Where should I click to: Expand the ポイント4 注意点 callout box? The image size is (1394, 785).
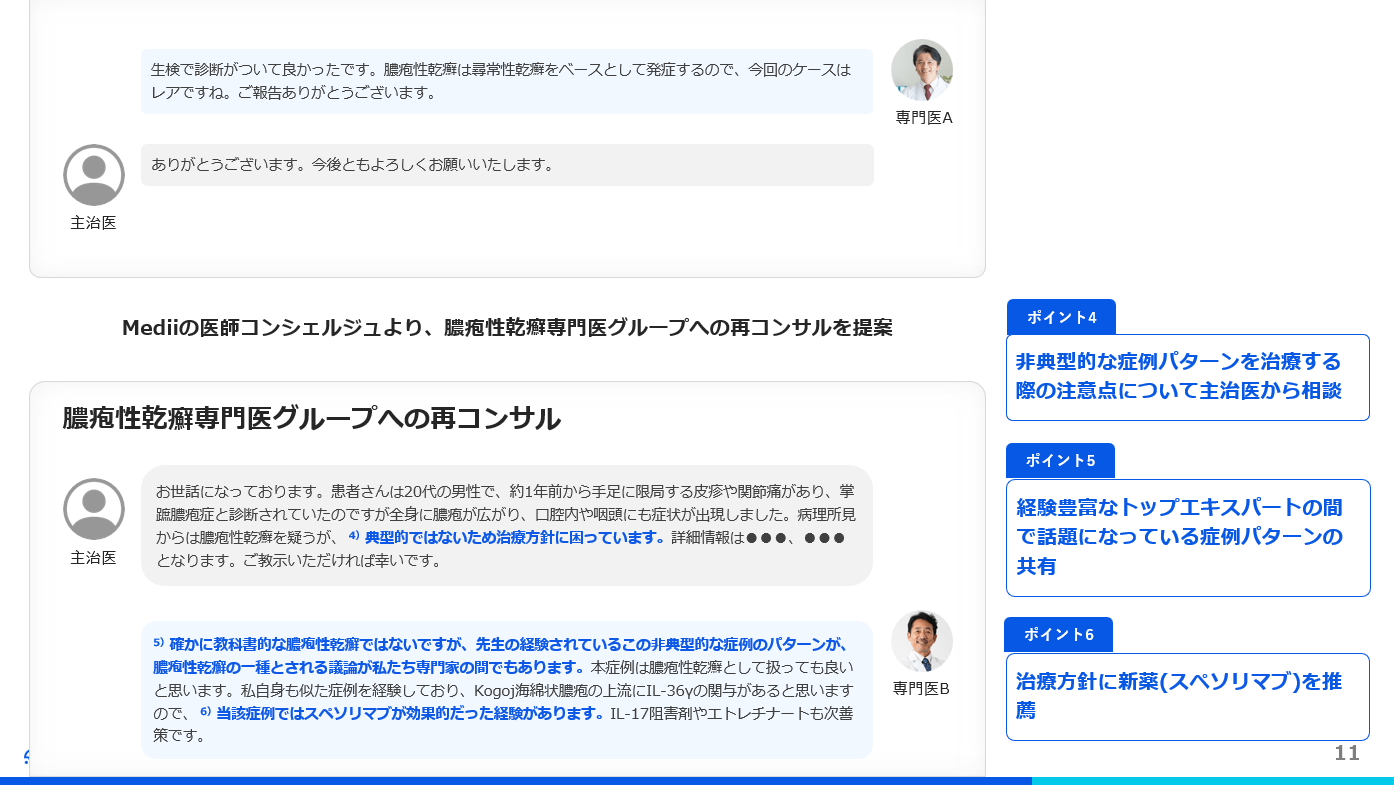1187,377
